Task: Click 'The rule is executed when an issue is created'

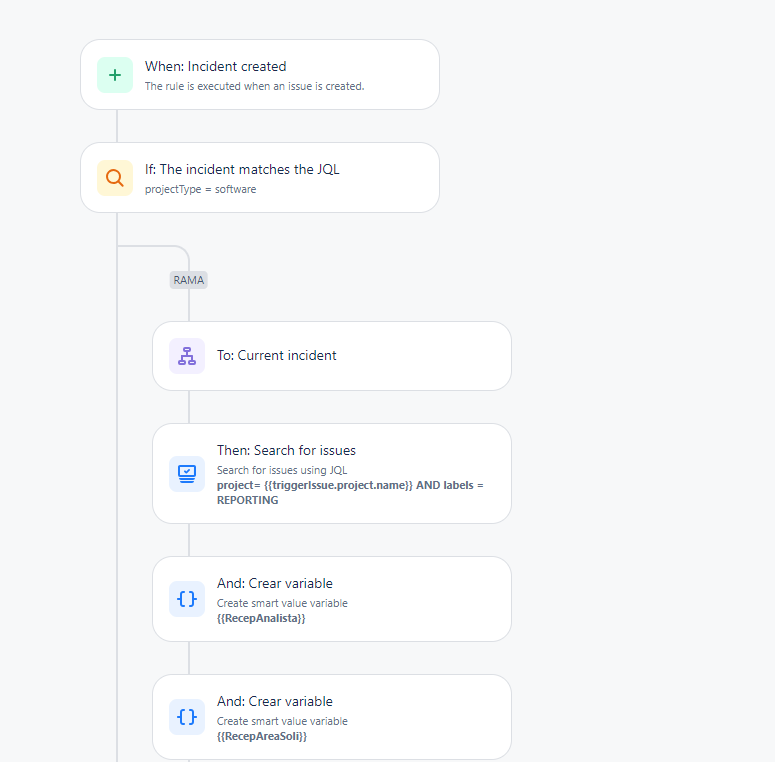Action: [x=255, y=86]
